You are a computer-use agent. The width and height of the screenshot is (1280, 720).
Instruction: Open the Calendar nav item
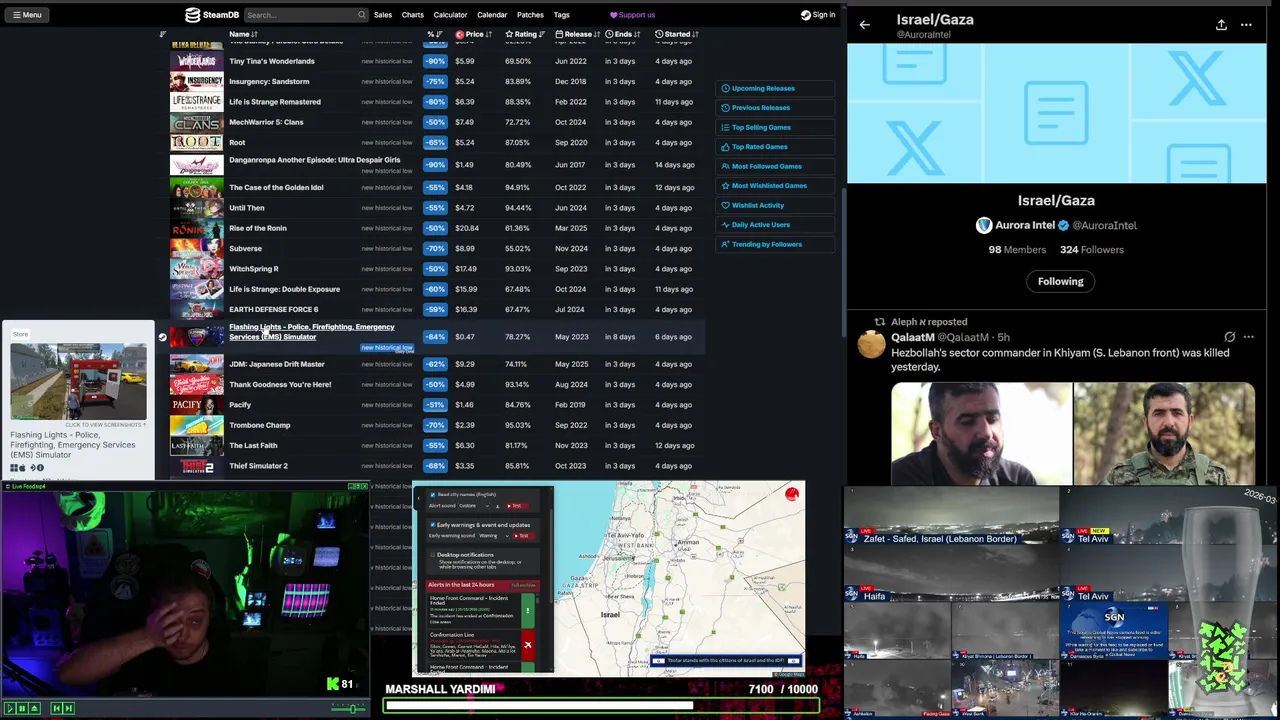tap(492, 15)
